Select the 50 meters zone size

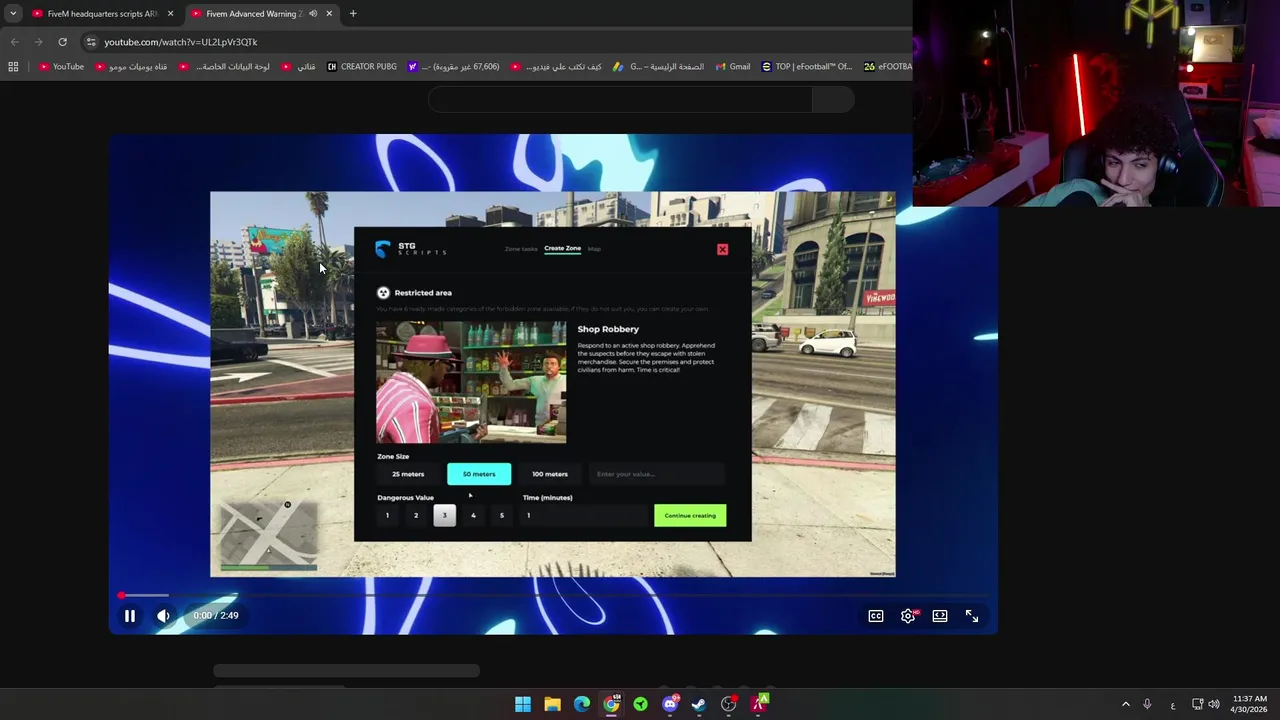point(479,474)
